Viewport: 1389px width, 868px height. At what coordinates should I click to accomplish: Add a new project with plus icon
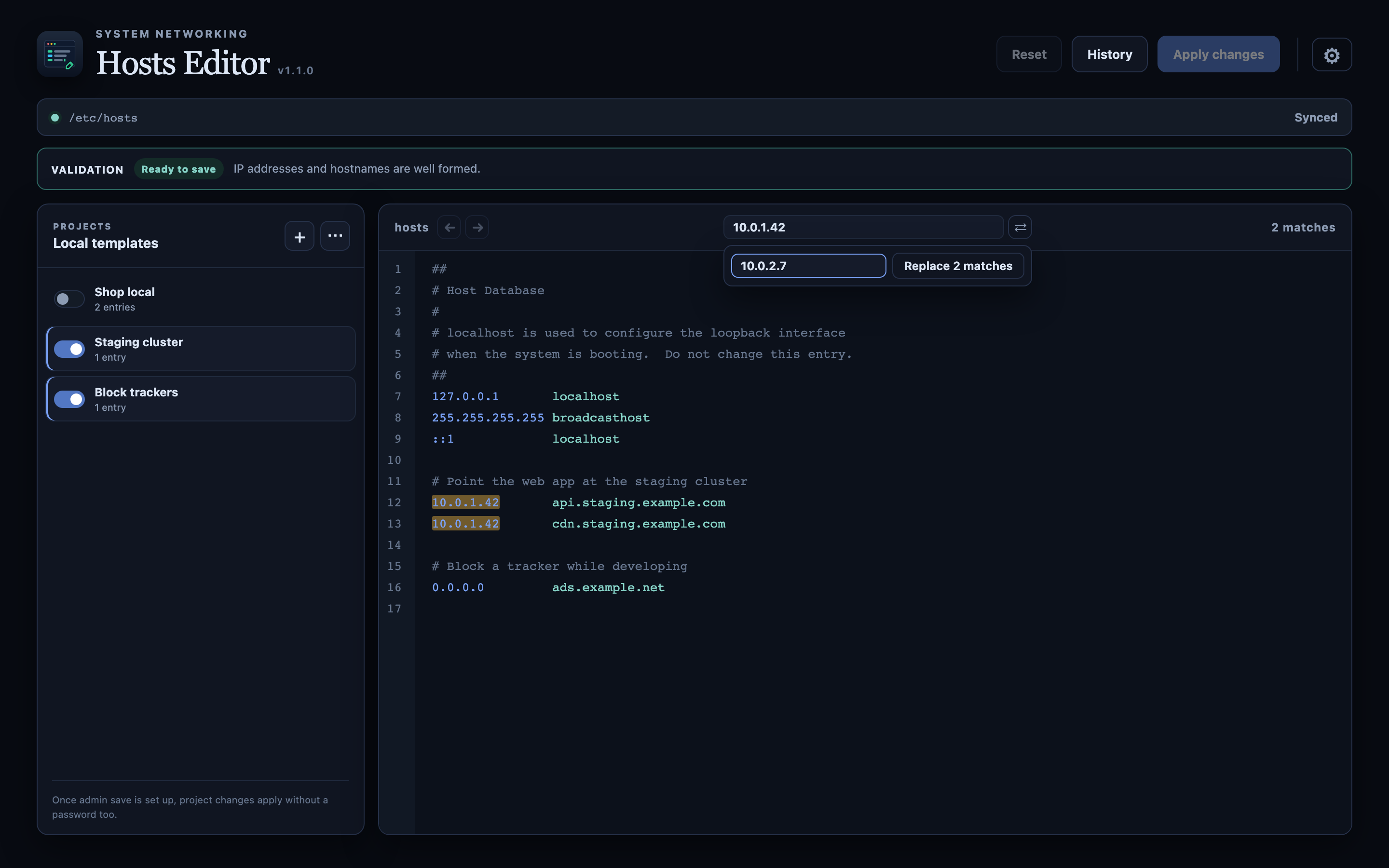299,236
